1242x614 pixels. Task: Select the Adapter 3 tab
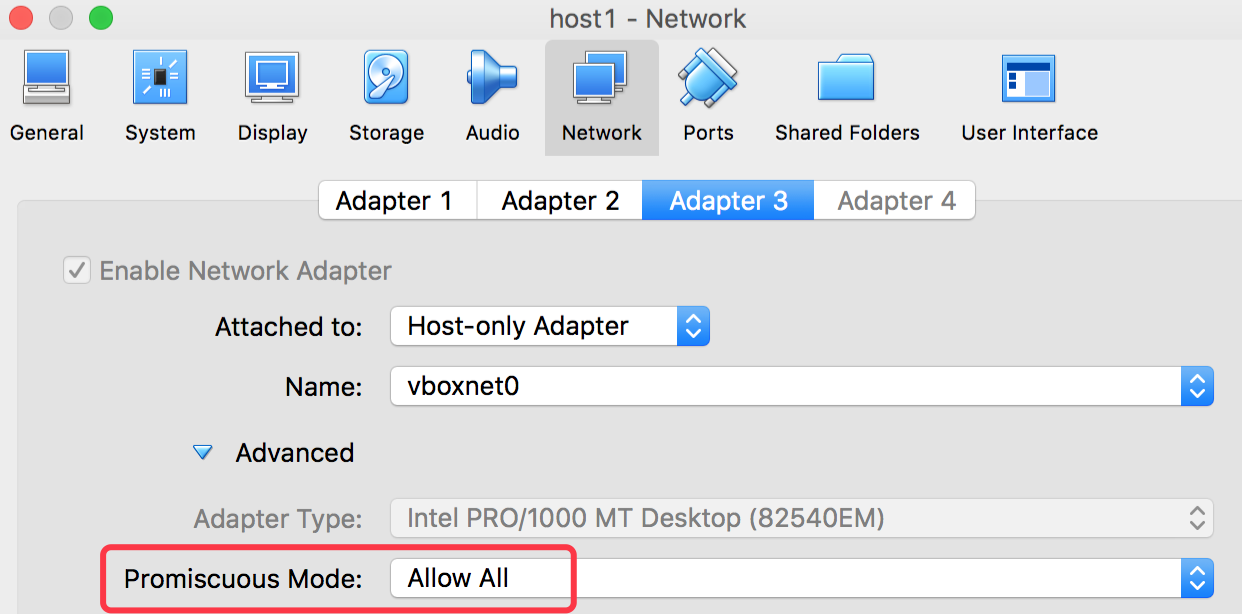coord(728,201)
